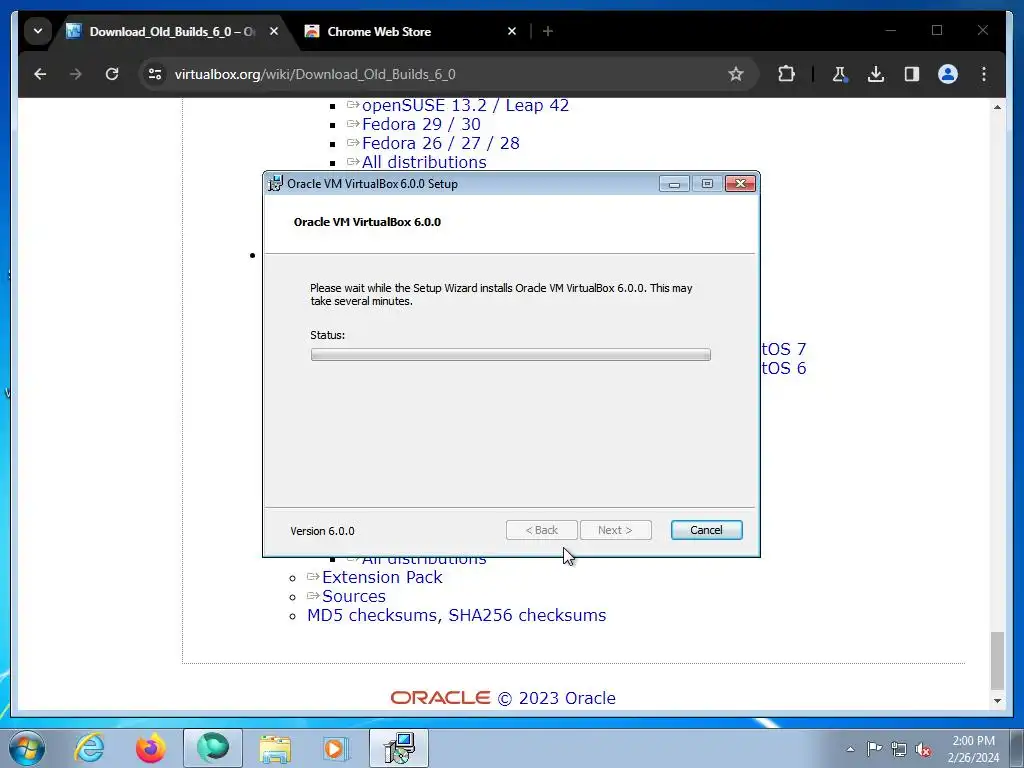Open network tray icon
Image resolution: width=1024 pixels, height=768 pixels.
899,749
